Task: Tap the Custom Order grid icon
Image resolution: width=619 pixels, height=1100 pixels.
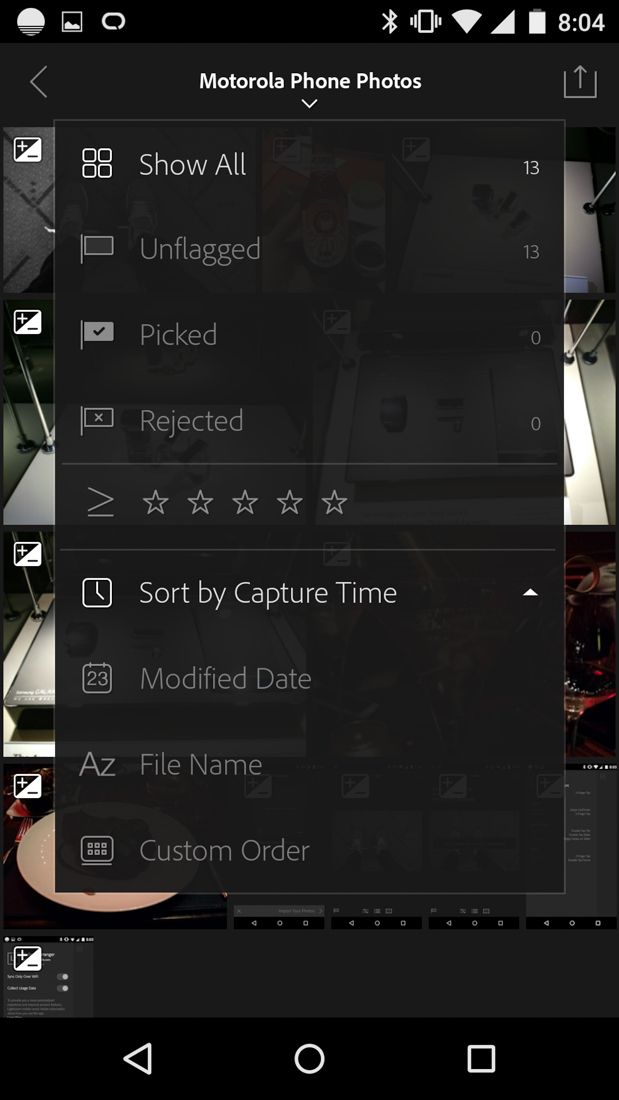Action: [97, 850]
